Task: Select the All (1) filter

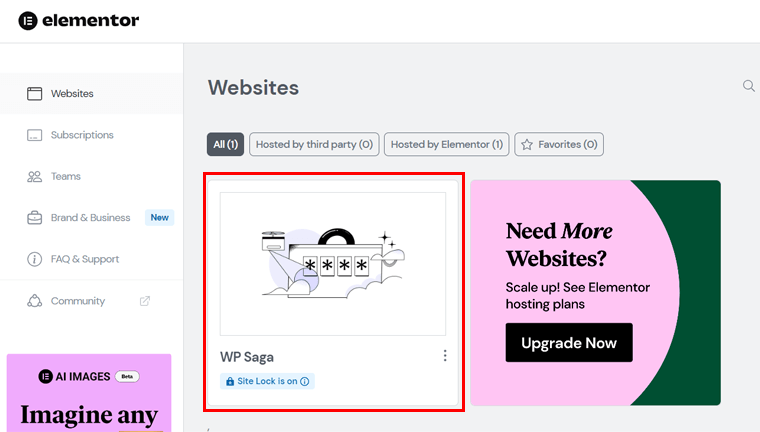Action: click(x=225, y=144)
